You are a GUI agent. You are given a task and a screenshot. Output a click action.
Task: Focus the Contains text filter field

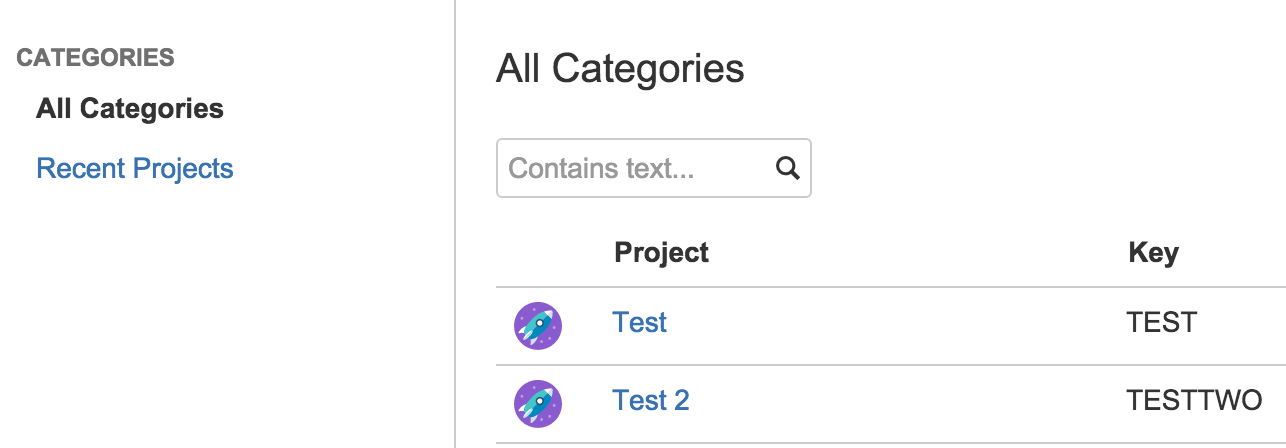[x=653, y=168]
